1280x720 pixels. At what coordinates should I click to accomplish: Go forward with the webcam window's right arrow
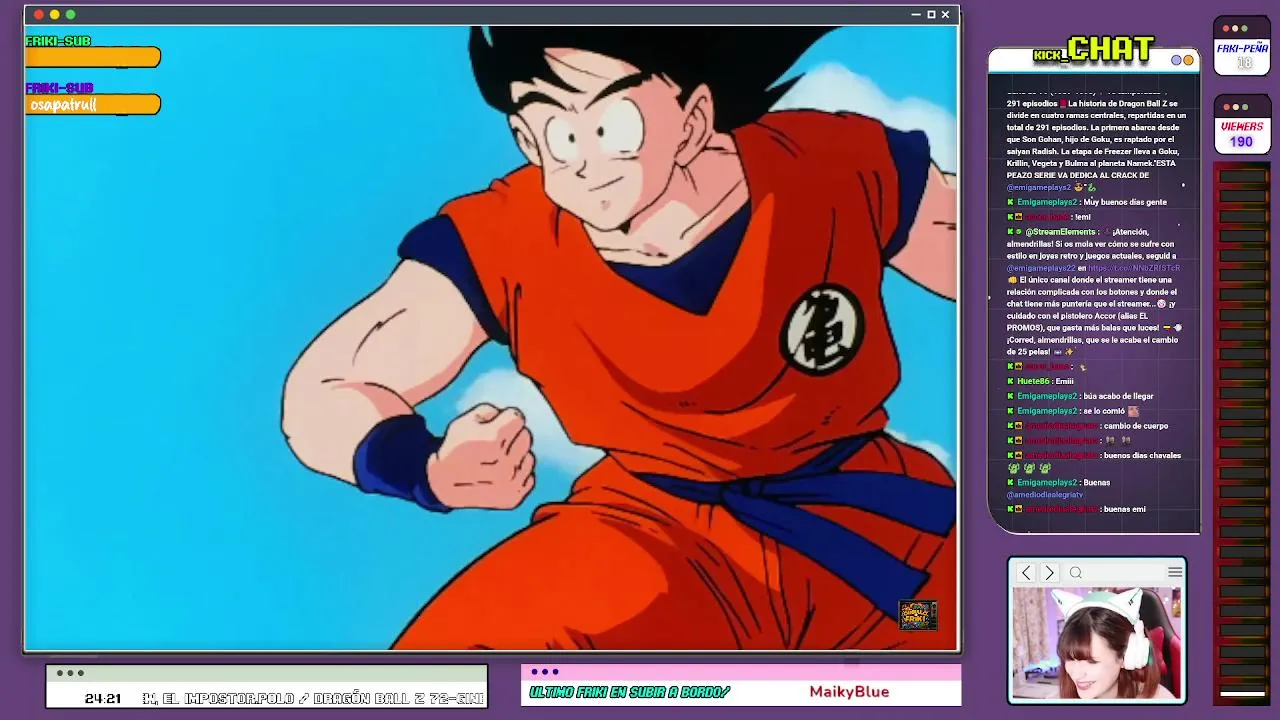[x=1049, y=573]
